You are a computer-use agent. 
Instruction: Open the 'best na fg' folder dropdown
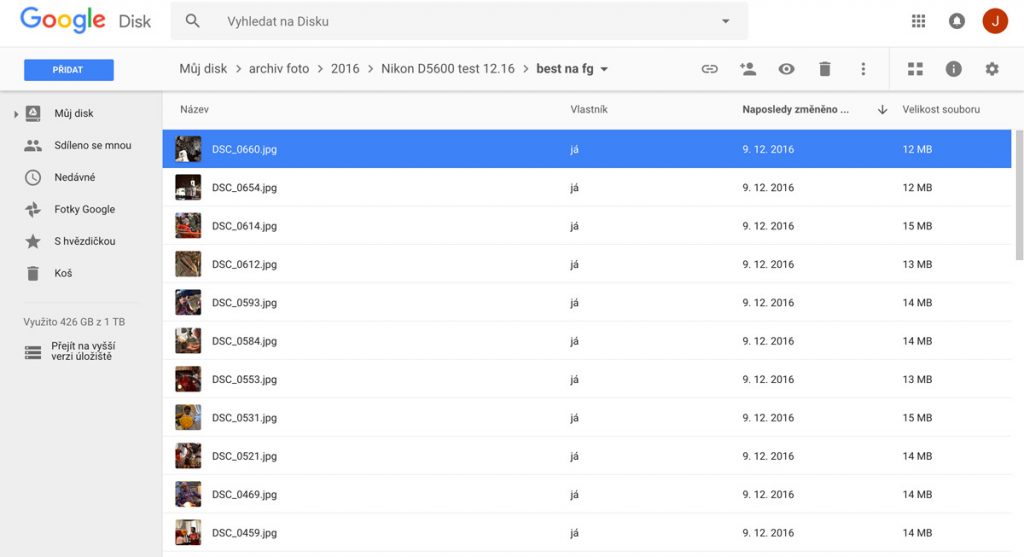[604, 70]
